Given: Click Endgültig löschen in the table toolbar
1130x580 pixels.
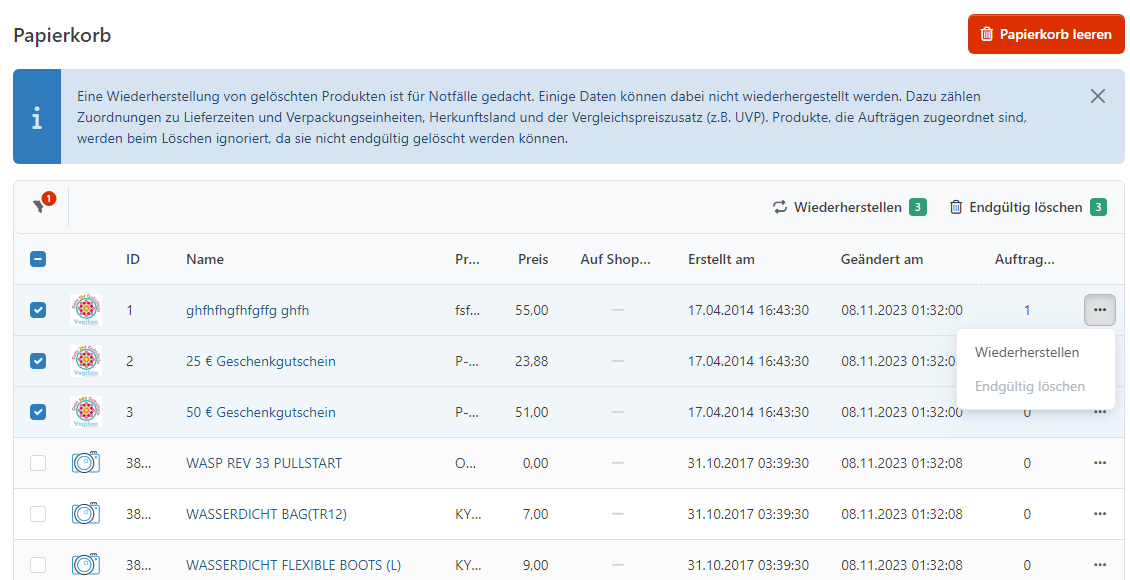Looking at the screenshot, I should tap(1026, 207).
